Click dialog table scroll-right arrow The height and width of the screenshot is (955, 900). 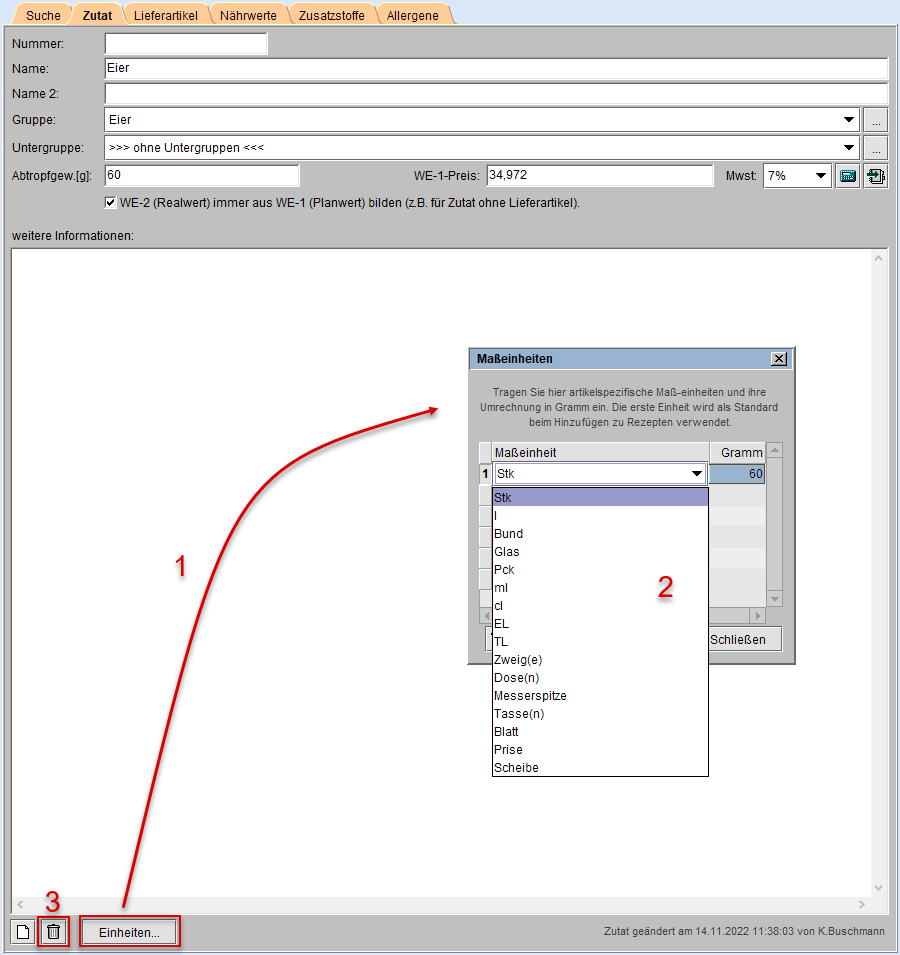pyautogui.click(x=758, y=616)
